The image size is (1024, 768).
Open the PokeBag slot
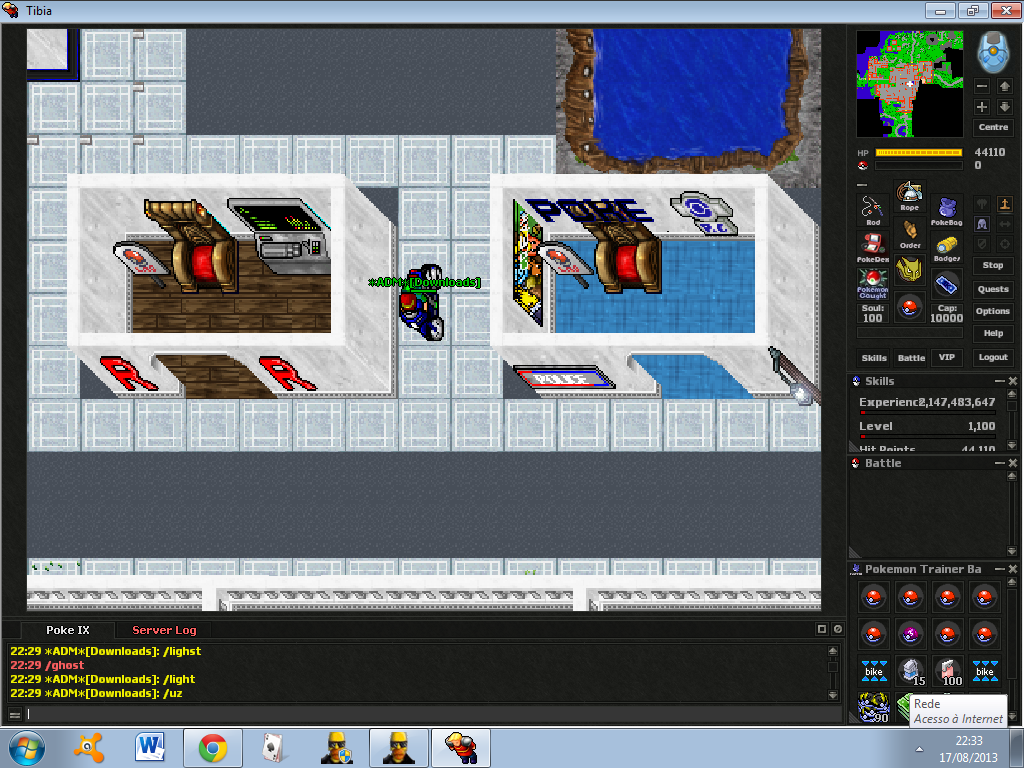coord(946,211)
